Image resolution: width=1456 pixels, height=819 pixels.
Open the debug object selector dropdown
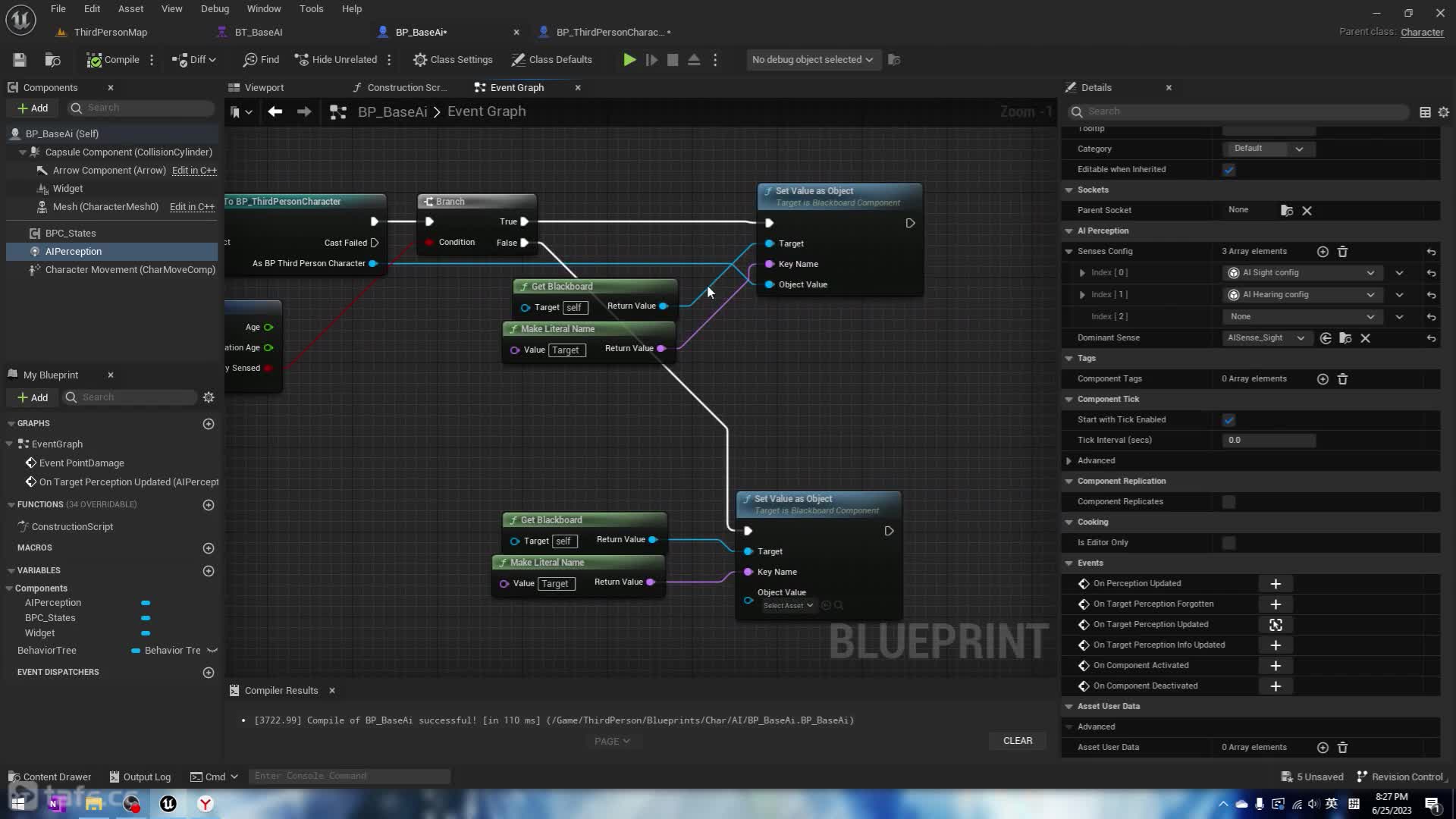pyautogui.click(x=811, y=60)
